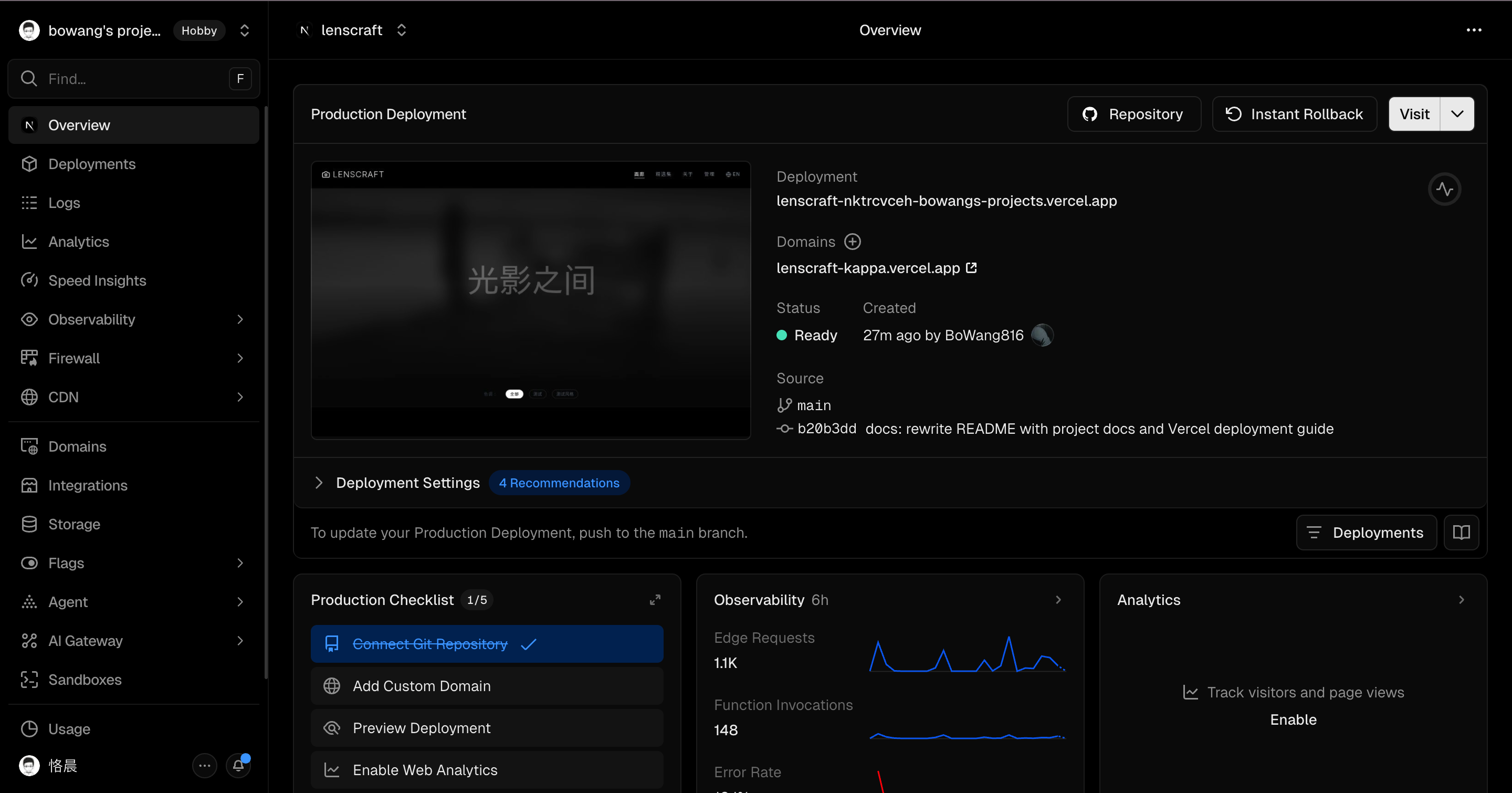This screenshot has height=793, width=1512.
Task: Go to Speed Insights in sidebar
Action: pos(97,280)
